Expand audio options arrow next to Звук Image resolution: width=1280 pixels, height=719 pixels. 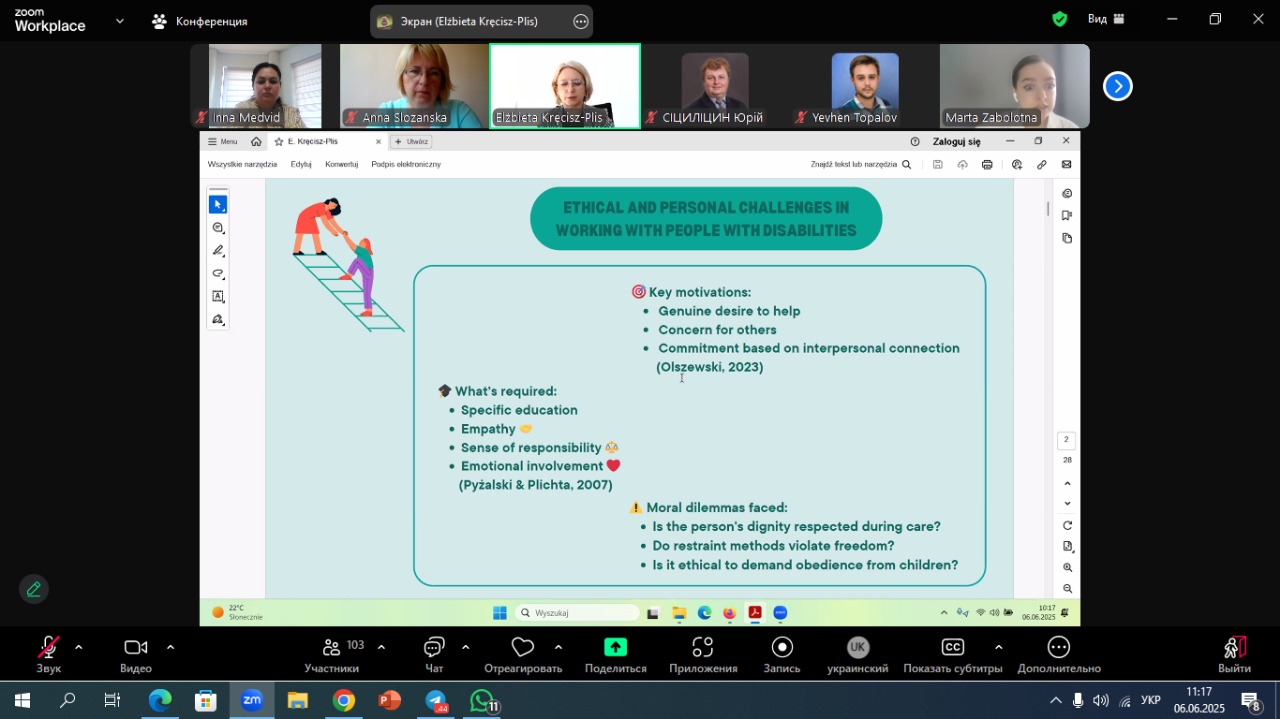coord(79,647)
